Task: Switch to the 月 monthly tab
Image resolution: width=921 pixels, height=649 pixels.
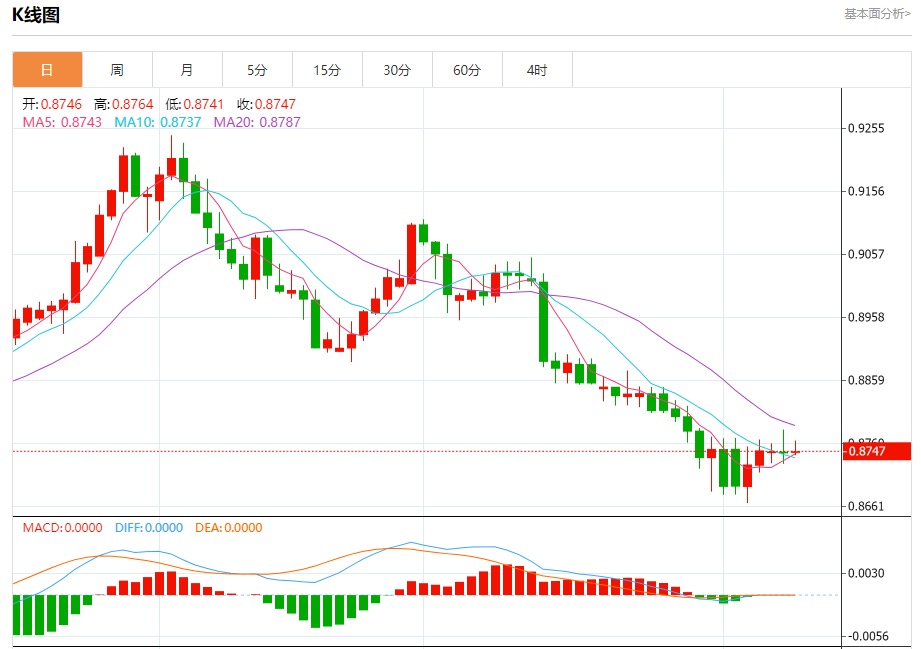Action: tap(187, 70)
